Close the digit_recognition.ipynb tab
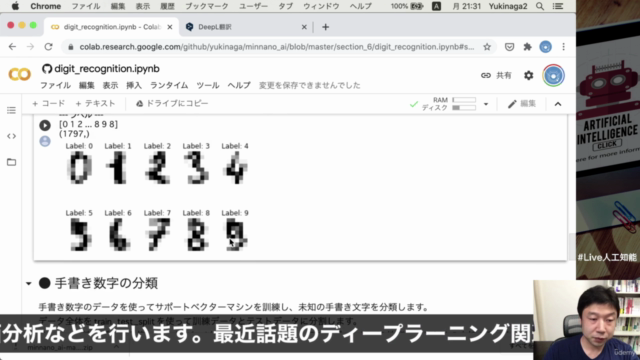The image size is (640, 360). 170,27
